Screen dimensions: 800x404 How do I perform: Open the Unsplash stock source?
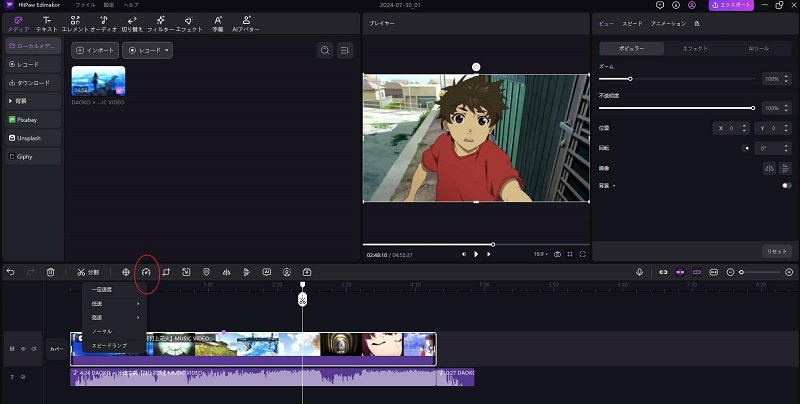[33, 138]
